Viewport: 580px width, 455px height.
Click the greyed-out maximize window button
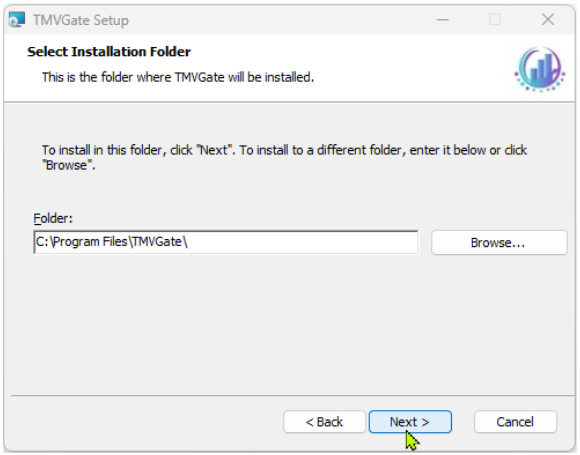(495, 20)
